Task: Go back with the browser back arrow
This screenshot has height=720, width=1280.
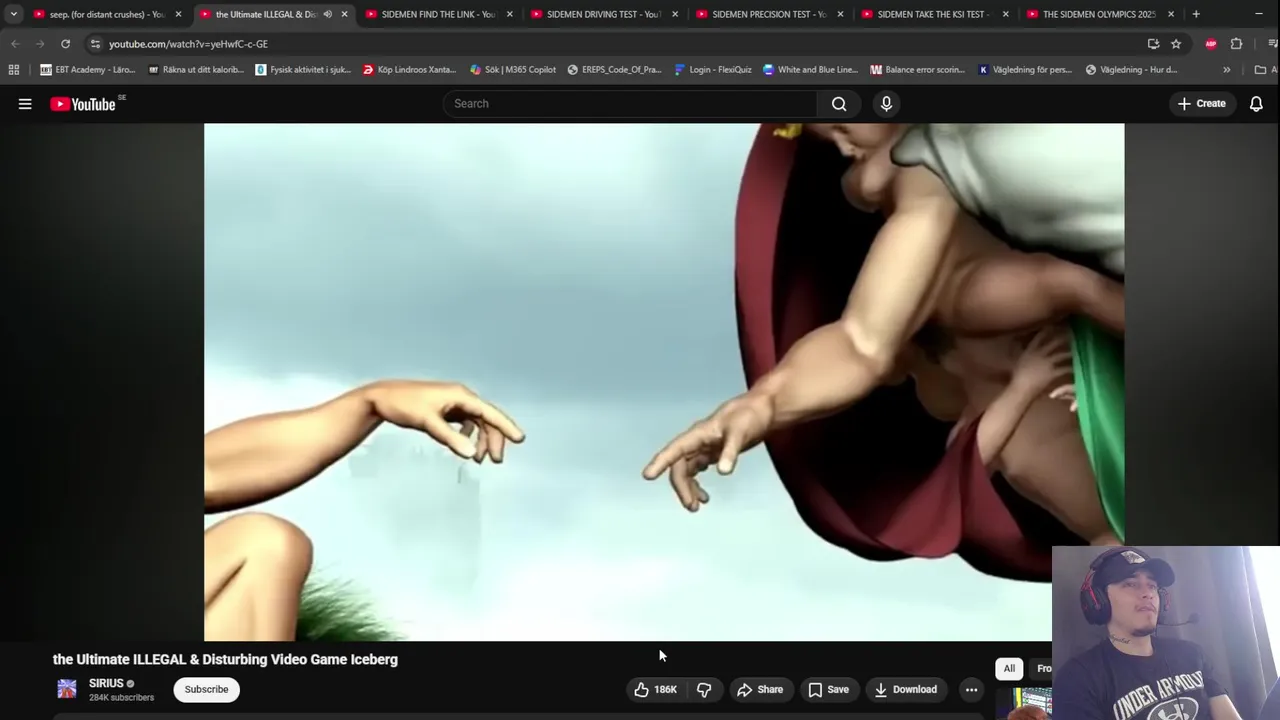Action: click(x=15, y=44)
